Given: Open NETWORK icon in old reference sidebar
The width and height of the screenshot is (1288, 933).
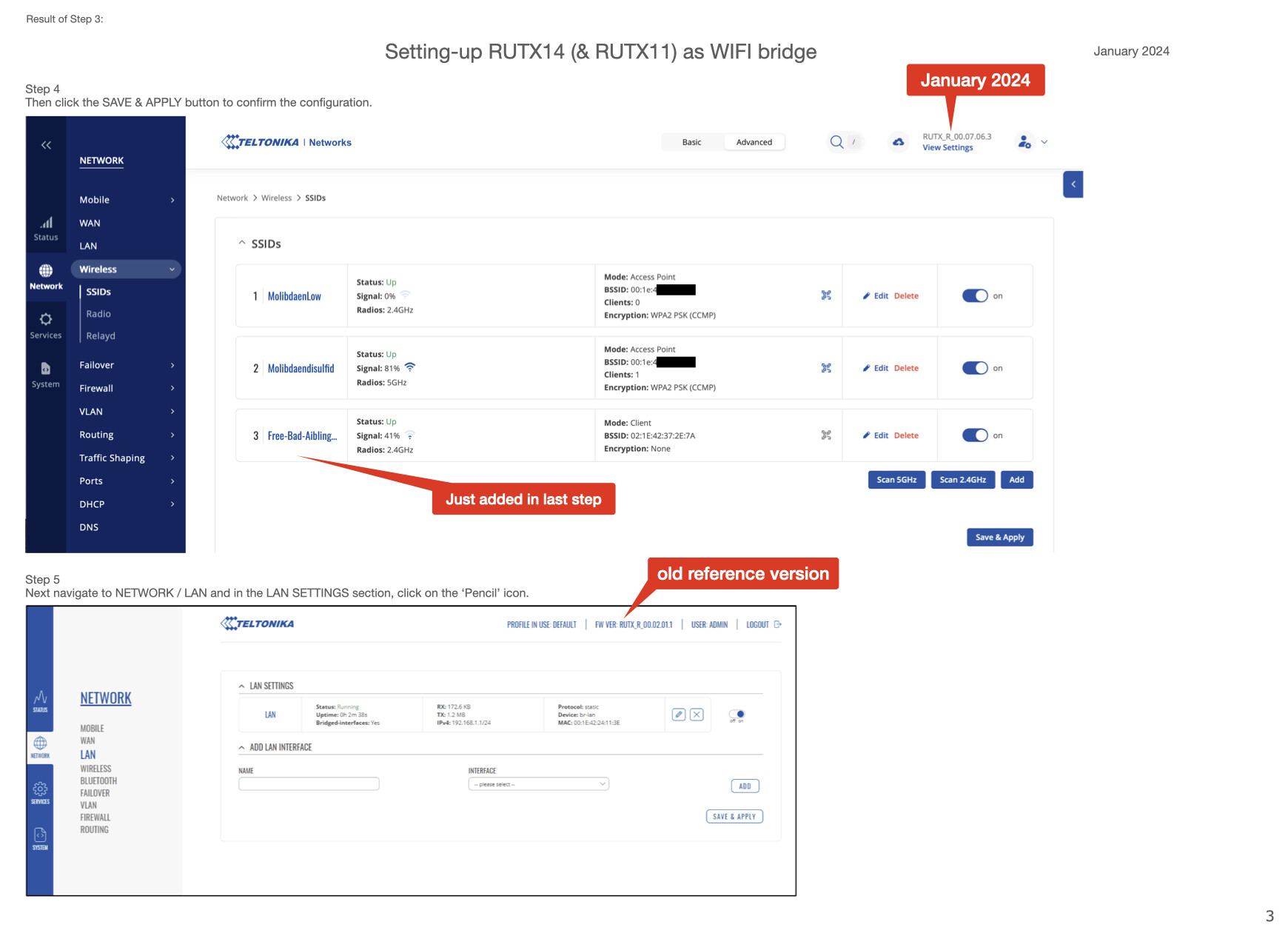Looking at the screenshot, I should tap(40, 747).
